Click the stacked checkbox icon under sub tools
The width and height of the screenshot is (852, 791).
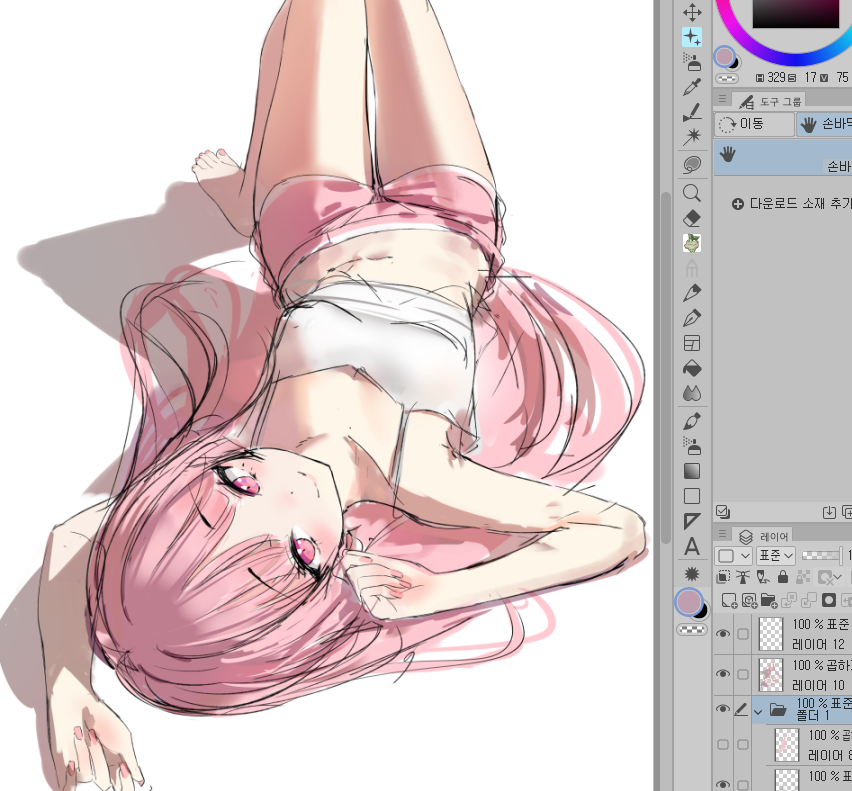click(x=723, y=512)
